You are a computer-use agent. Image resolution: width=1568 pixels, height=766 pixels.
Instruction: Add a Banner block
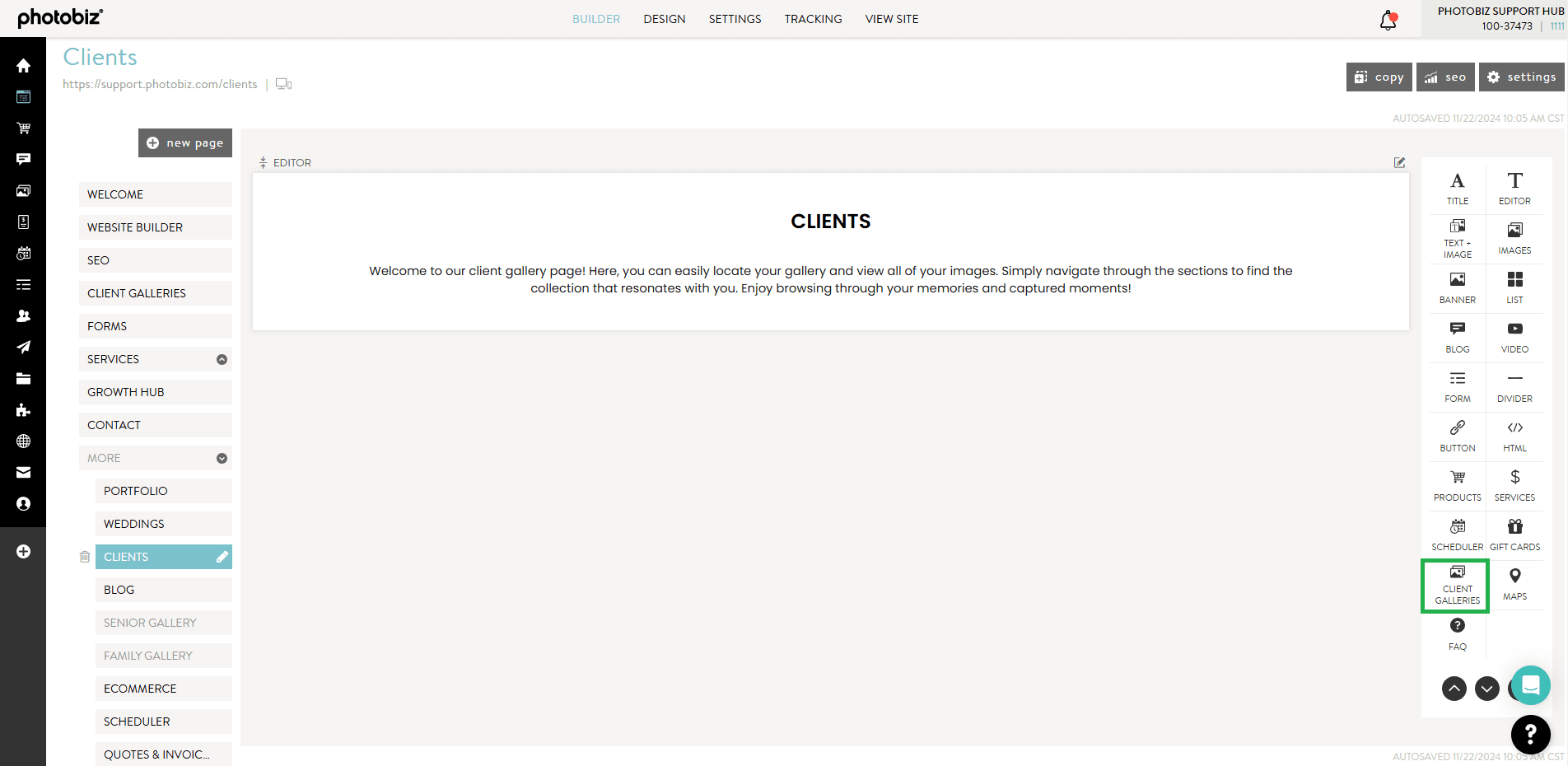pos(1457,287)
